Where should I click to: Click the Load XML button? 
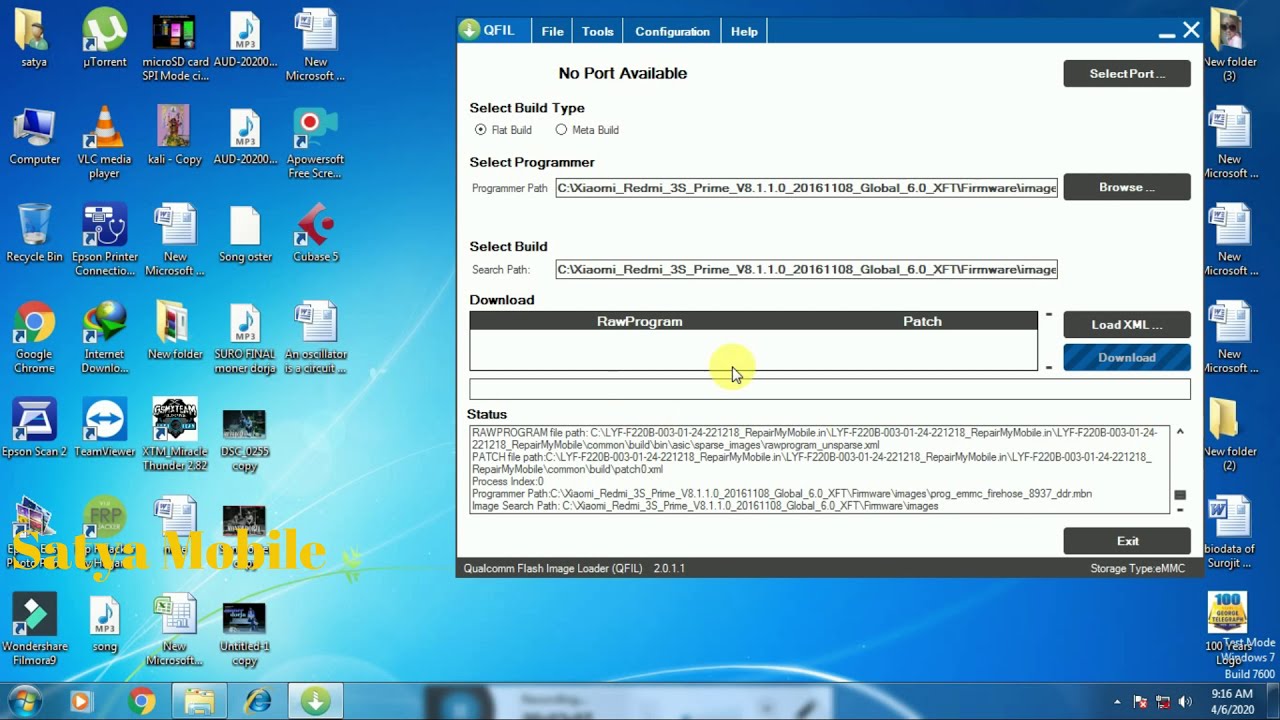1127,324
